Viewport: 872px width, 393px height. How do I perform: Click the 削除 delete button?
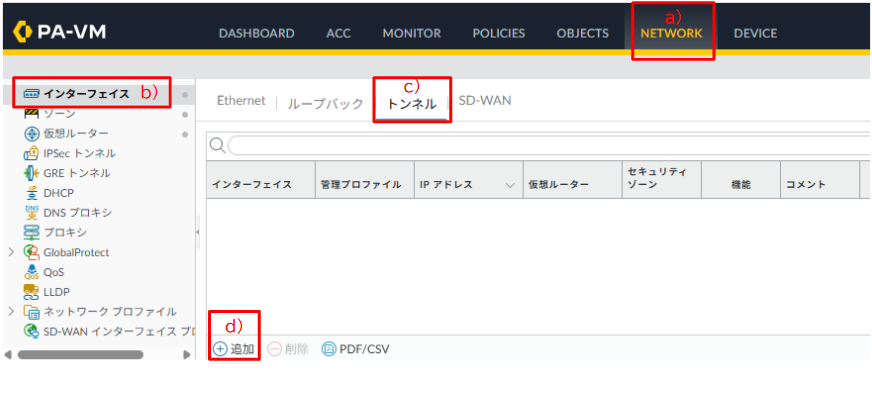288,349
